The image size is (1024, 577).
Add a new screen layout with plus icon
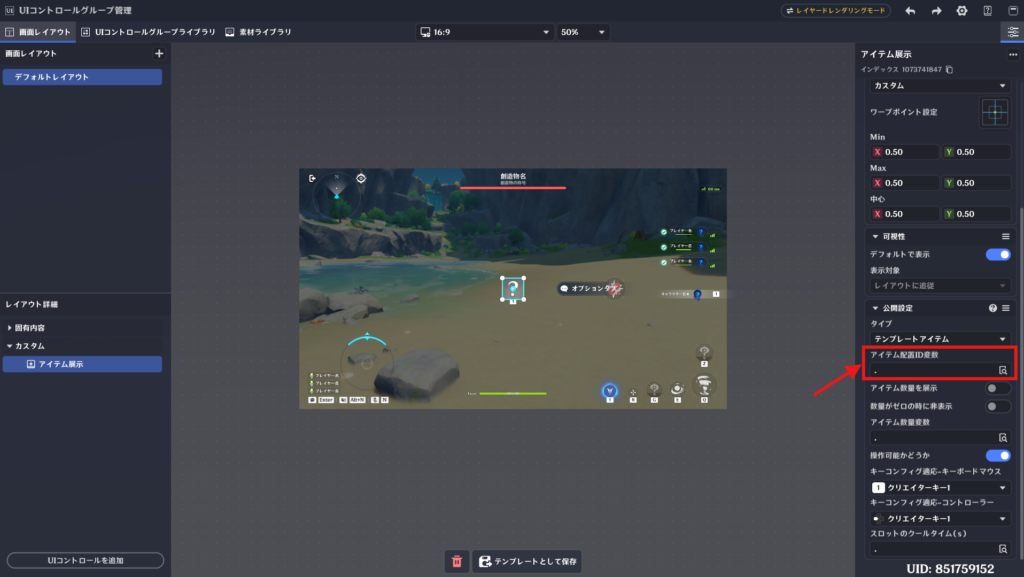point(159,54)
